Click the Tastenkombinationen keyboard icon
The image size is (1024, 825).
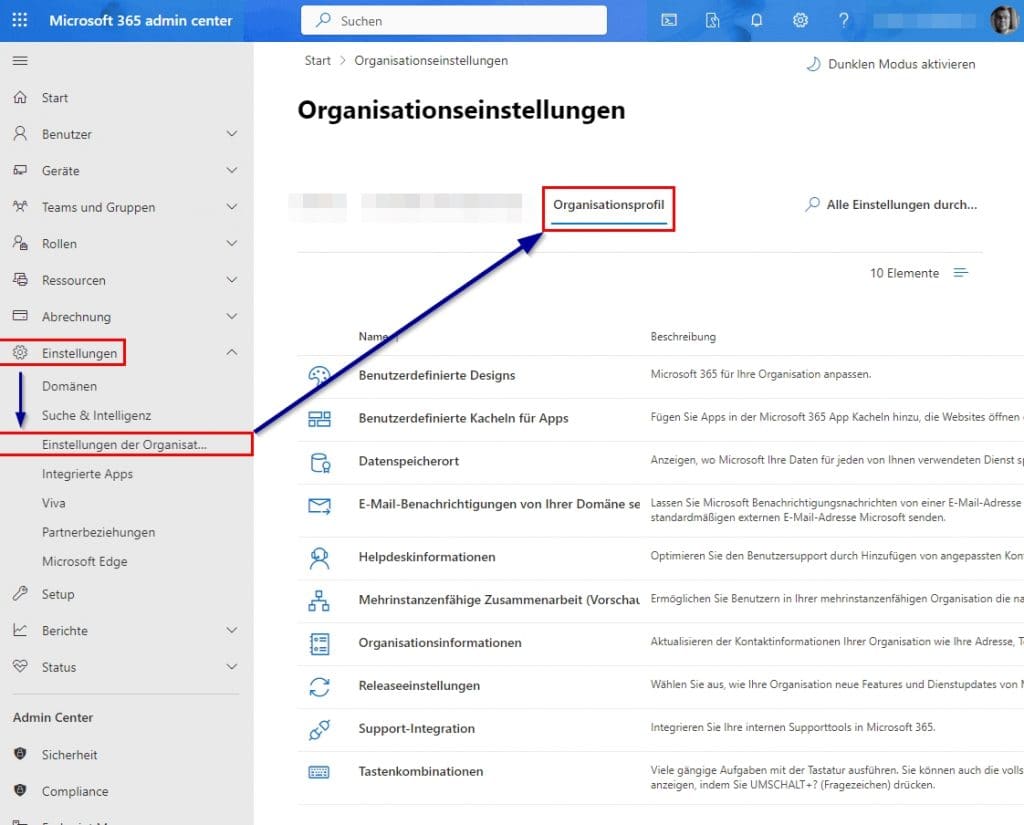pos(321,771)
